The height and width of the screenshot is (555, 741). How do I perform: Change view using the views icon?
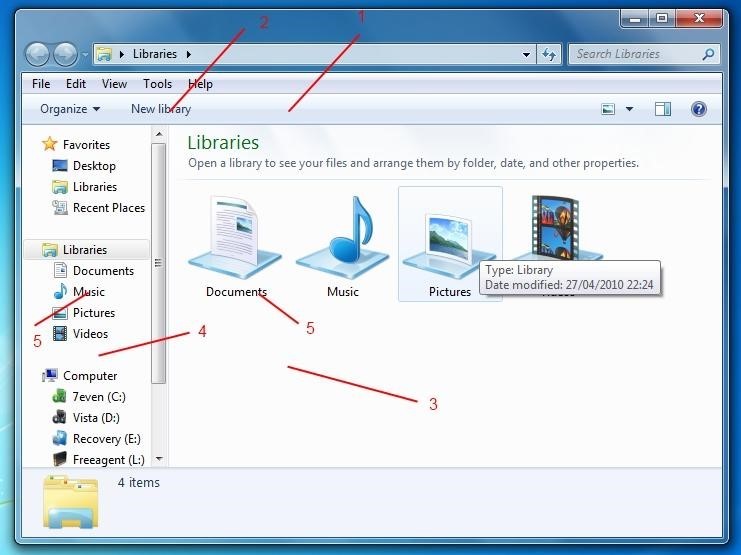tap(608, 109)
